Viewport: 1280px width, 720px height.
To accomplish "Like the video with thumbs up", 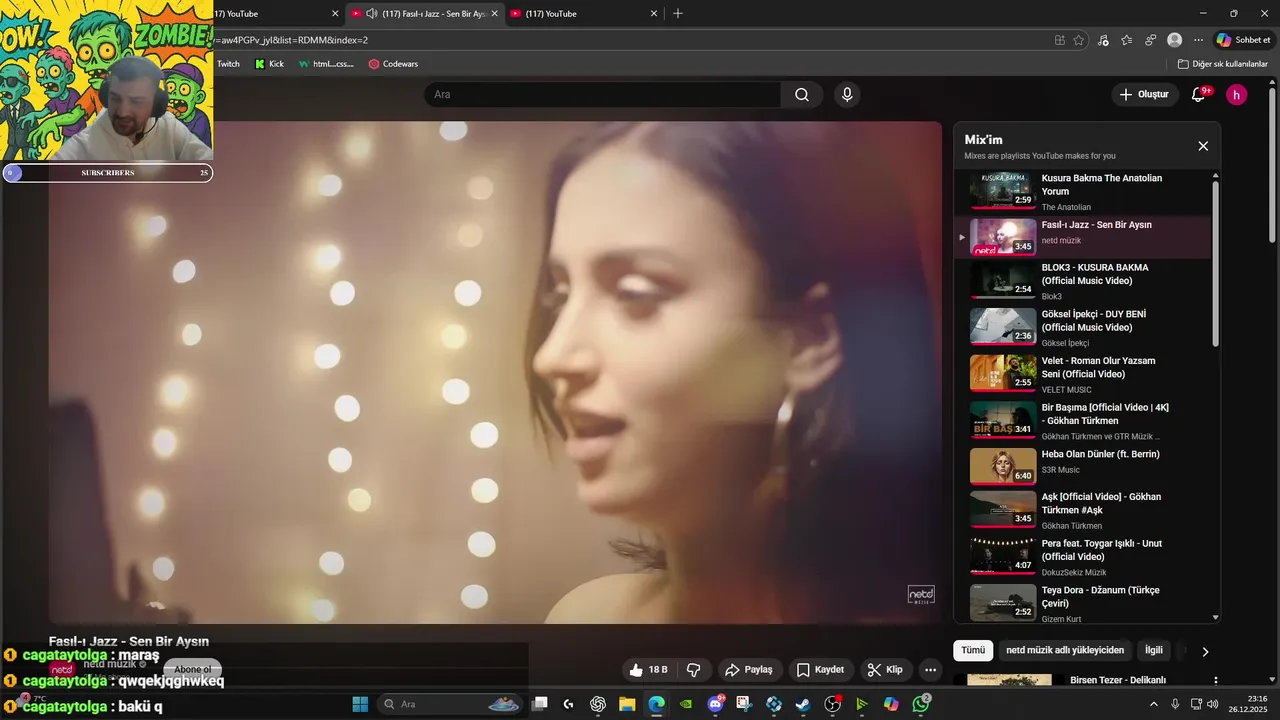I will coord(648,670).
